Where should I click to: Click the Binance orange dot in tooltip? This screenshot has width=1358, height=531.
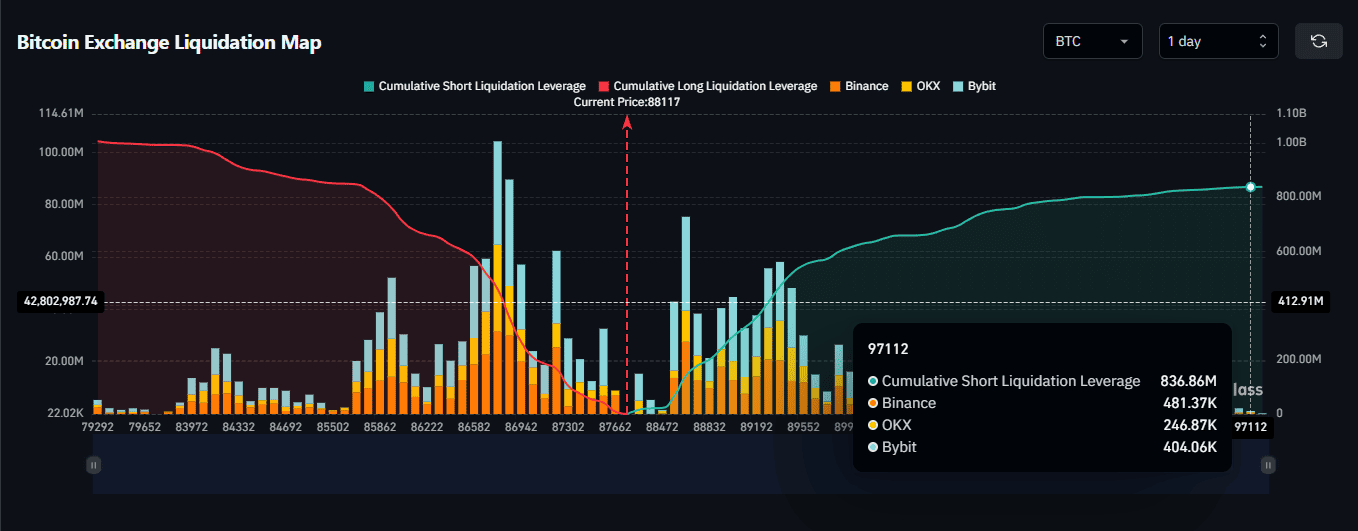(873, 403)
